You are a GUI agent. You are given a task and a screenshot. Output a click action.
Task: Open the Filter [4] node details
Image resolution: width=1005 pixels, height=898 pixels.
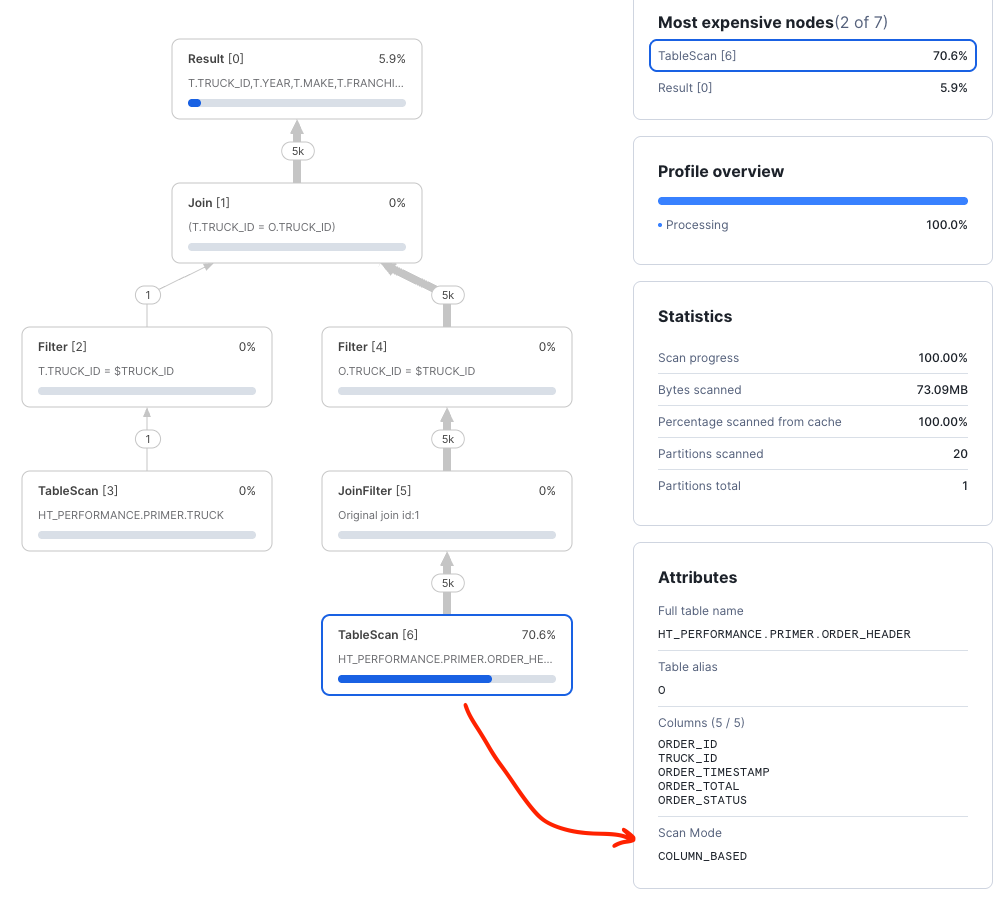(x=446, y=367)
